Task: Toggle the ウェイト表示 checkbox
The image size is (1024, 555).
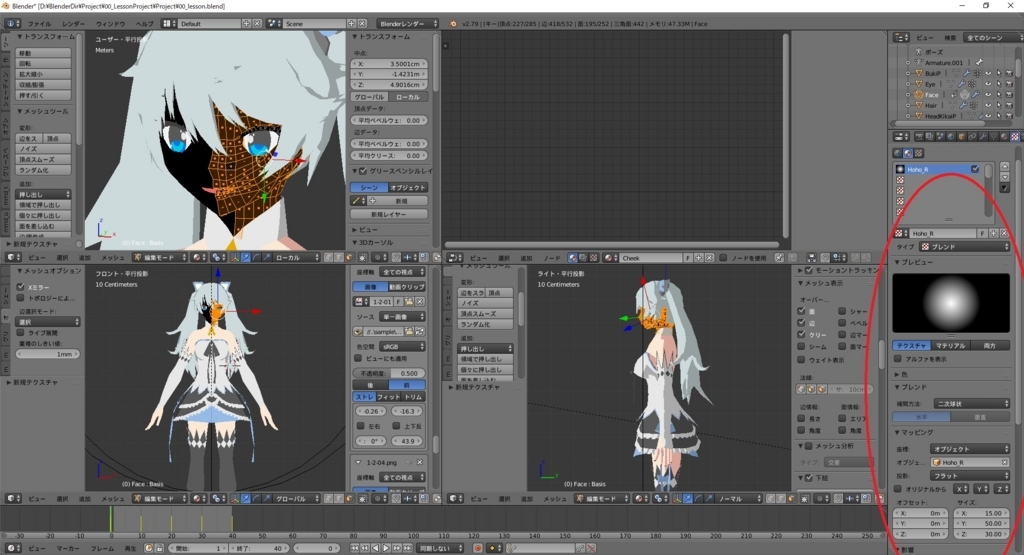Action: point(801,359)
